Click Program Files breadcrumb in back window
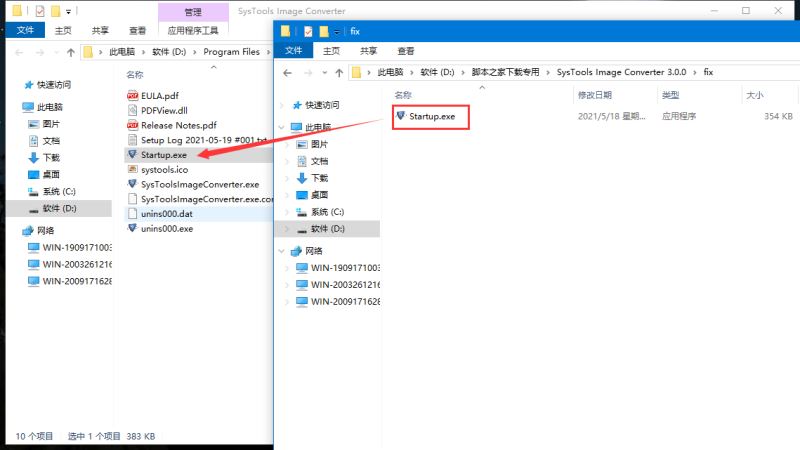The width and height of the screenshot is (800, 450). pyautogui.click(x=231, y=52)
